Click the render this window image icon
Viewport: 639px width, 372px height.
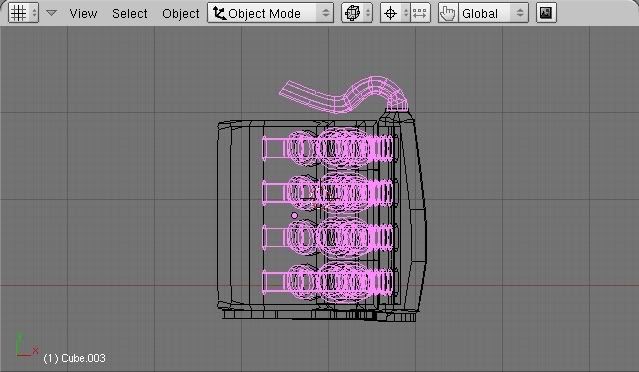[546, 13]
